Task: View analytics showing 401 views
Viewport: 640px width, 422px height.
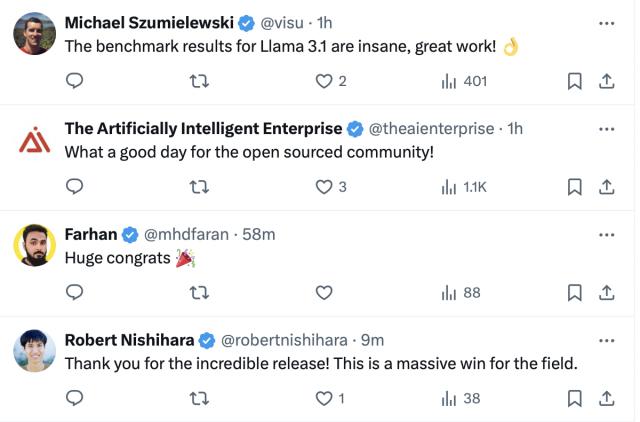Action: point(463,81)
